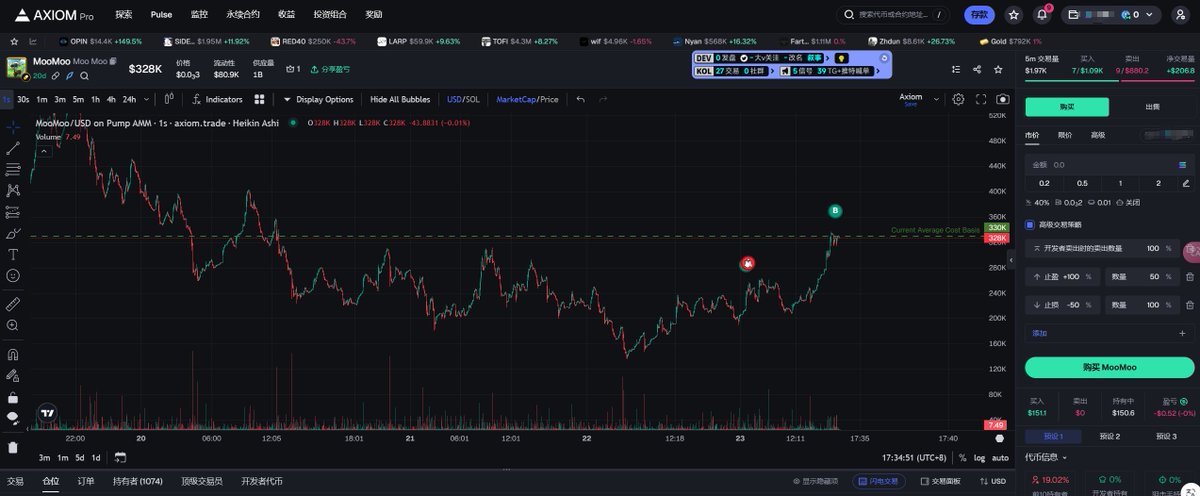Viewport: 1200px width, 496px height.
Task: Click the token search field
Action: point(893,15)
